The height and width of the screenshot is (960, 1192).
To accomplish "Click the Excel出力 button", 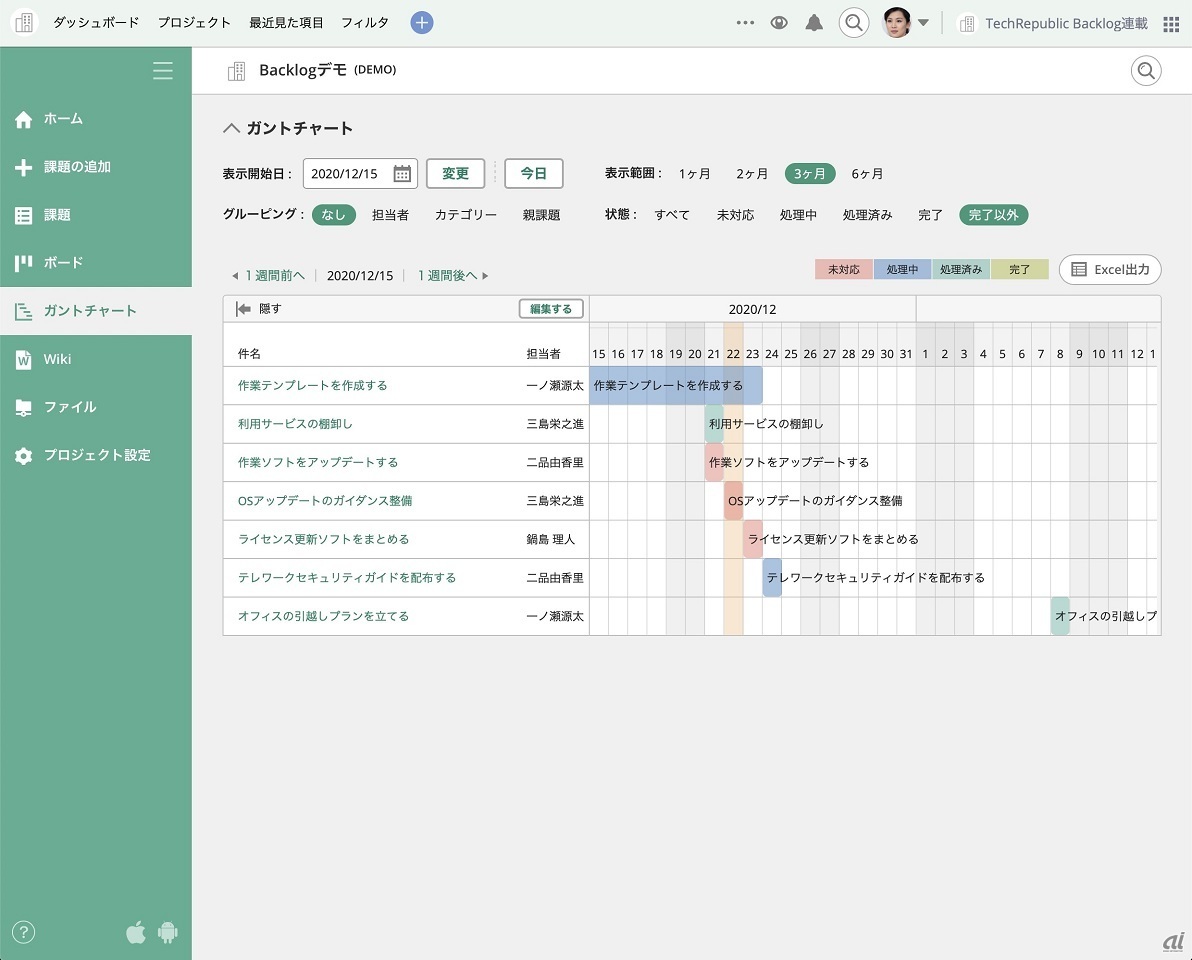I will click(x=1110, y=270).
